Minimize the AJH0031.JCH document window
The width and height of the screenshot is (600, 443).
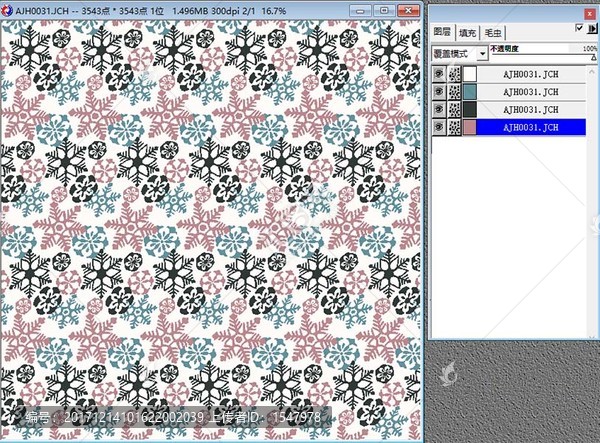[360, 11]
